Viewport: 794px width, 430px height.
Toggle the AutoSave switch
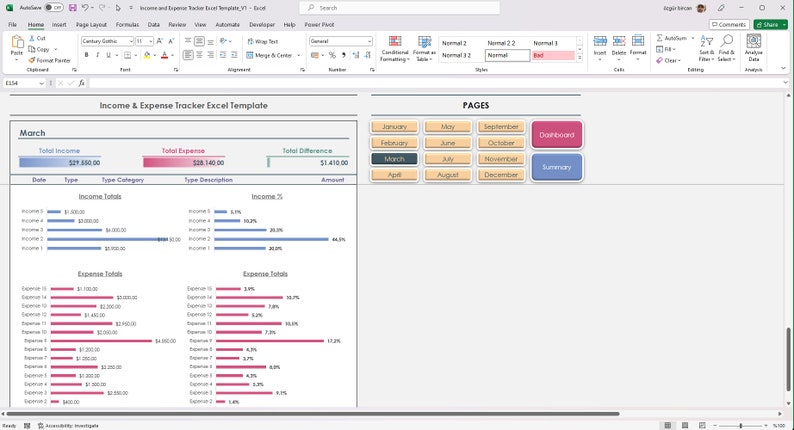(x=54, y=8)
